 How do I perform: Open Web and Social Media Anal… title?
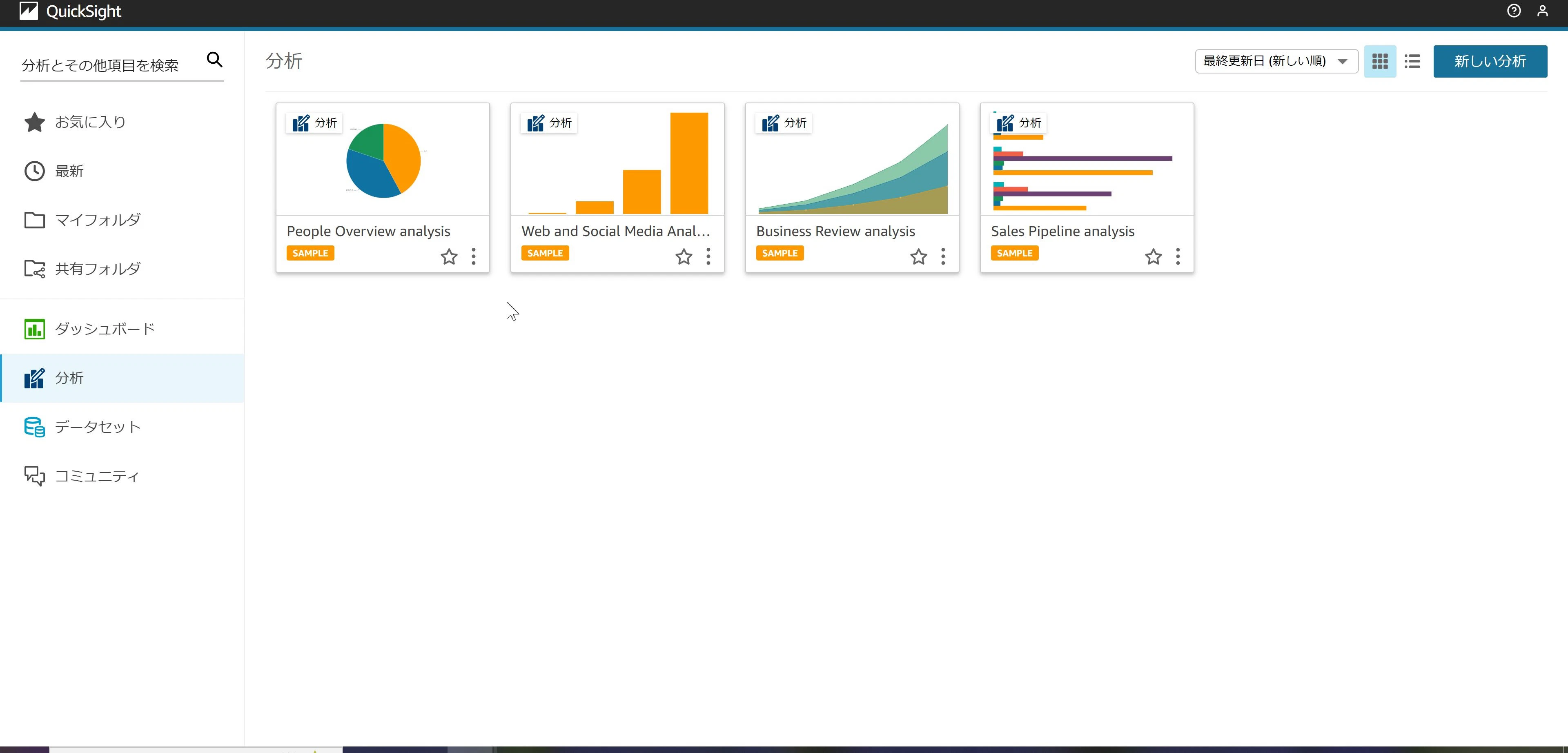click(x=615, y=231)
